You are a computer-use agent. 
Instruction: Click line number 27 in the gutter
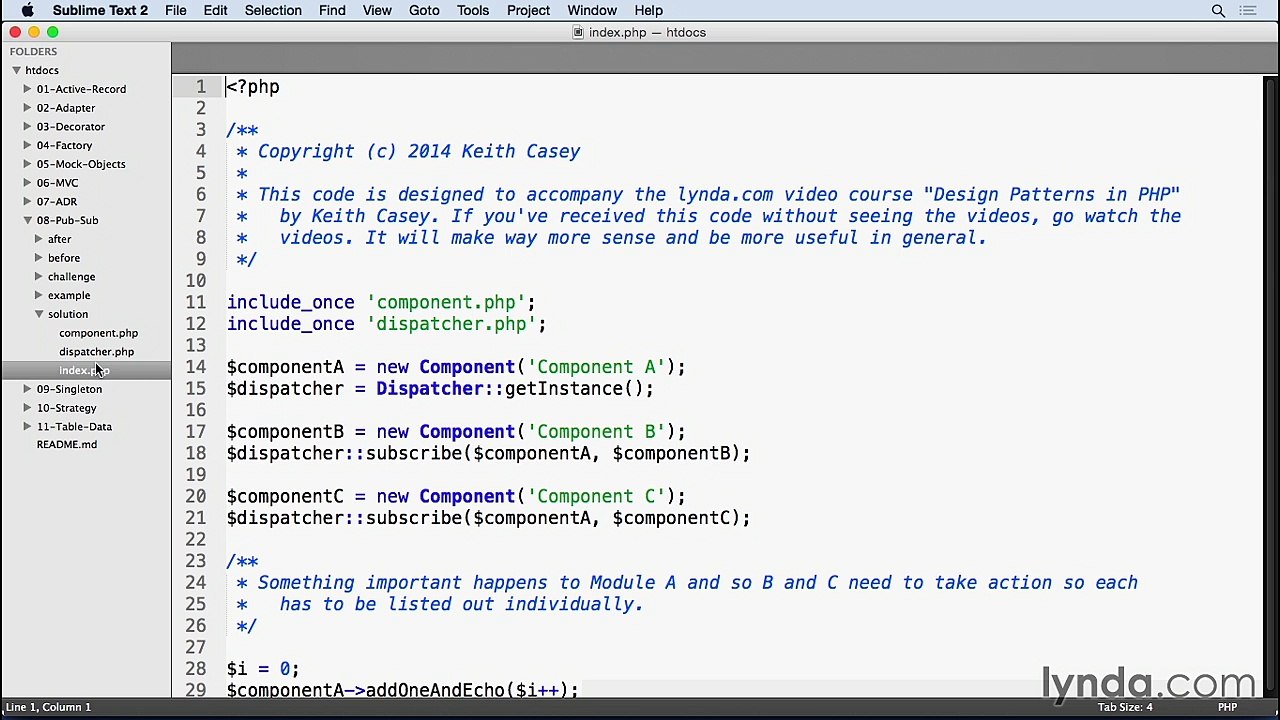[195, 648]
